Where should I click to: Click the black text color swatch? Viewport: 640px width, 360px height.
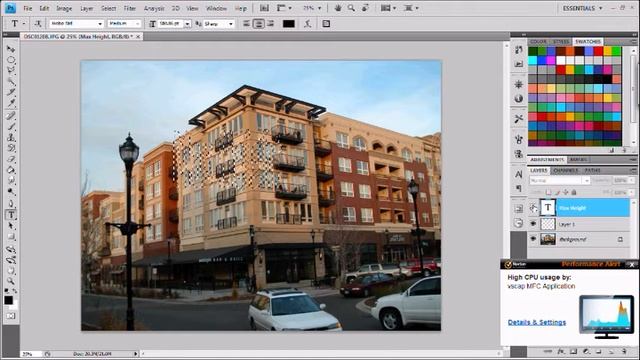coord(289,24)
